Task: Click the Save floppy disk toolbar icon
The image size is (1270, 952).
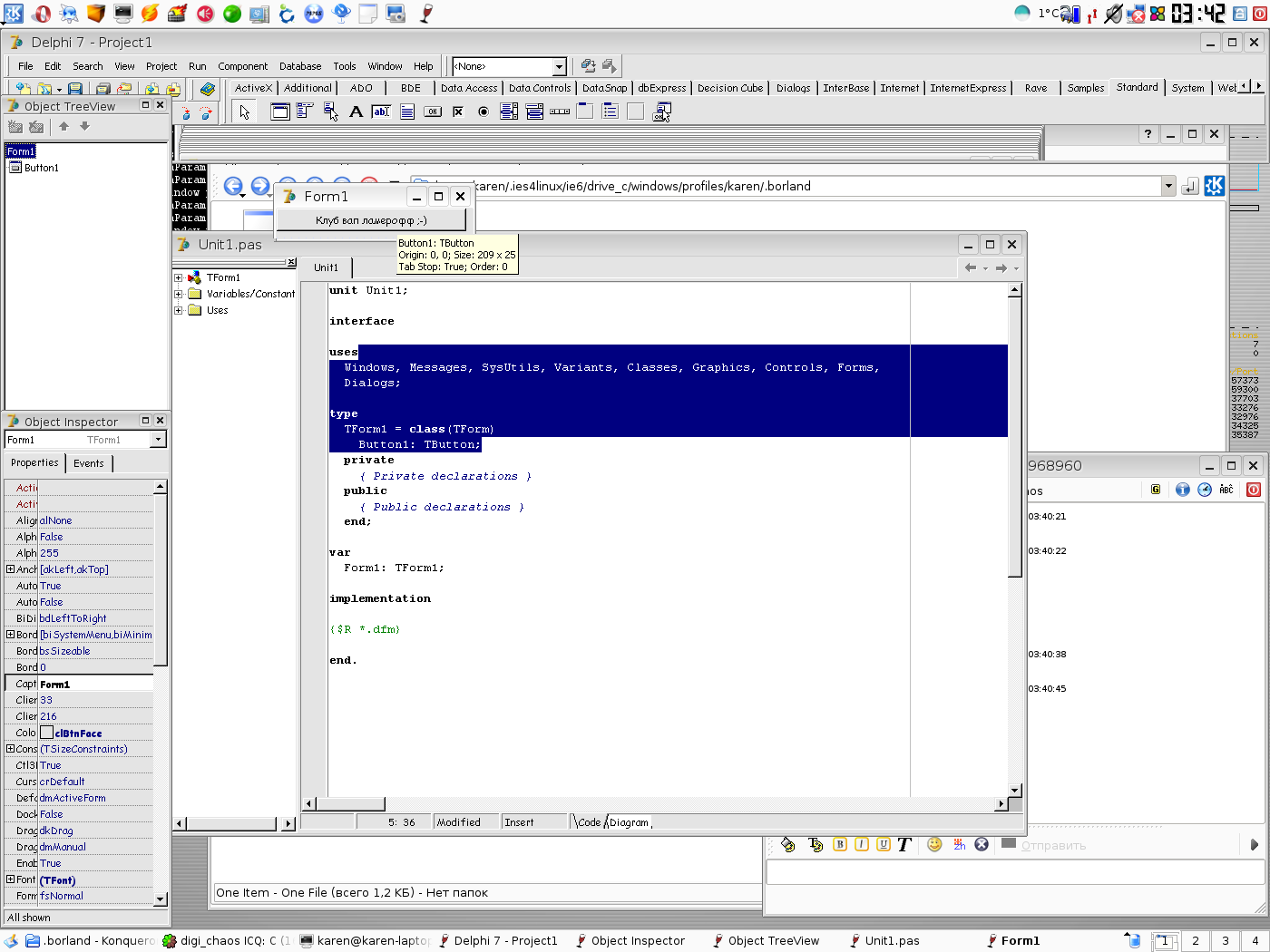Action: 75,89
